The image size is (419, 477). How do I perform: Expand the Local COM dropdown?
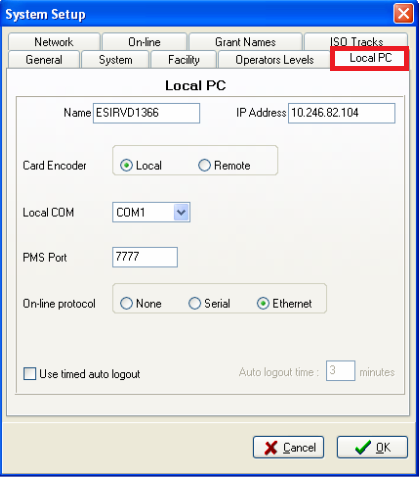(181, 212)
